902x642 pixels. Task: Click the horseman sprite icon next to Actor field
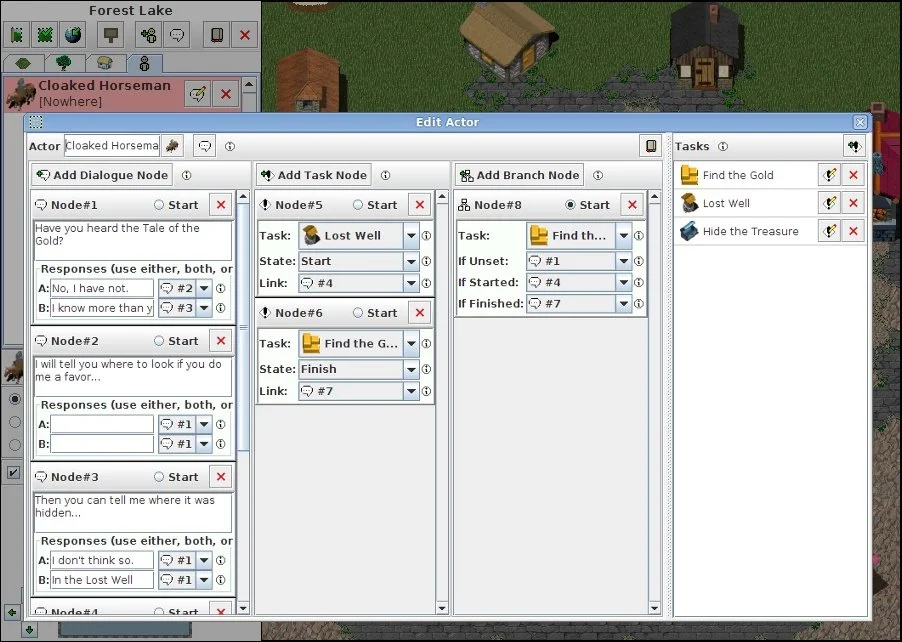click(x=172, y=146)
